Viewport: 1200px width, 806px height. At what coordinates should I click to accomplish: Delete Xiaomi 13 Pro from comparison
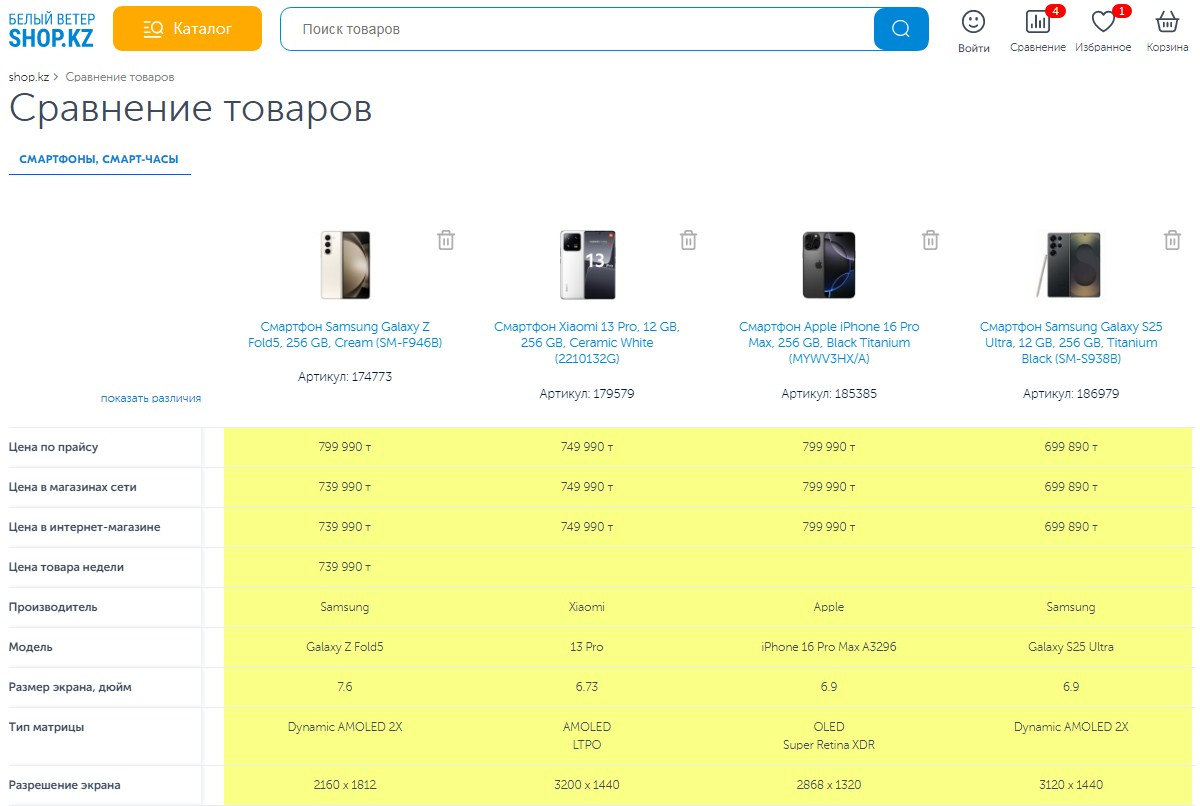point(688,240)
